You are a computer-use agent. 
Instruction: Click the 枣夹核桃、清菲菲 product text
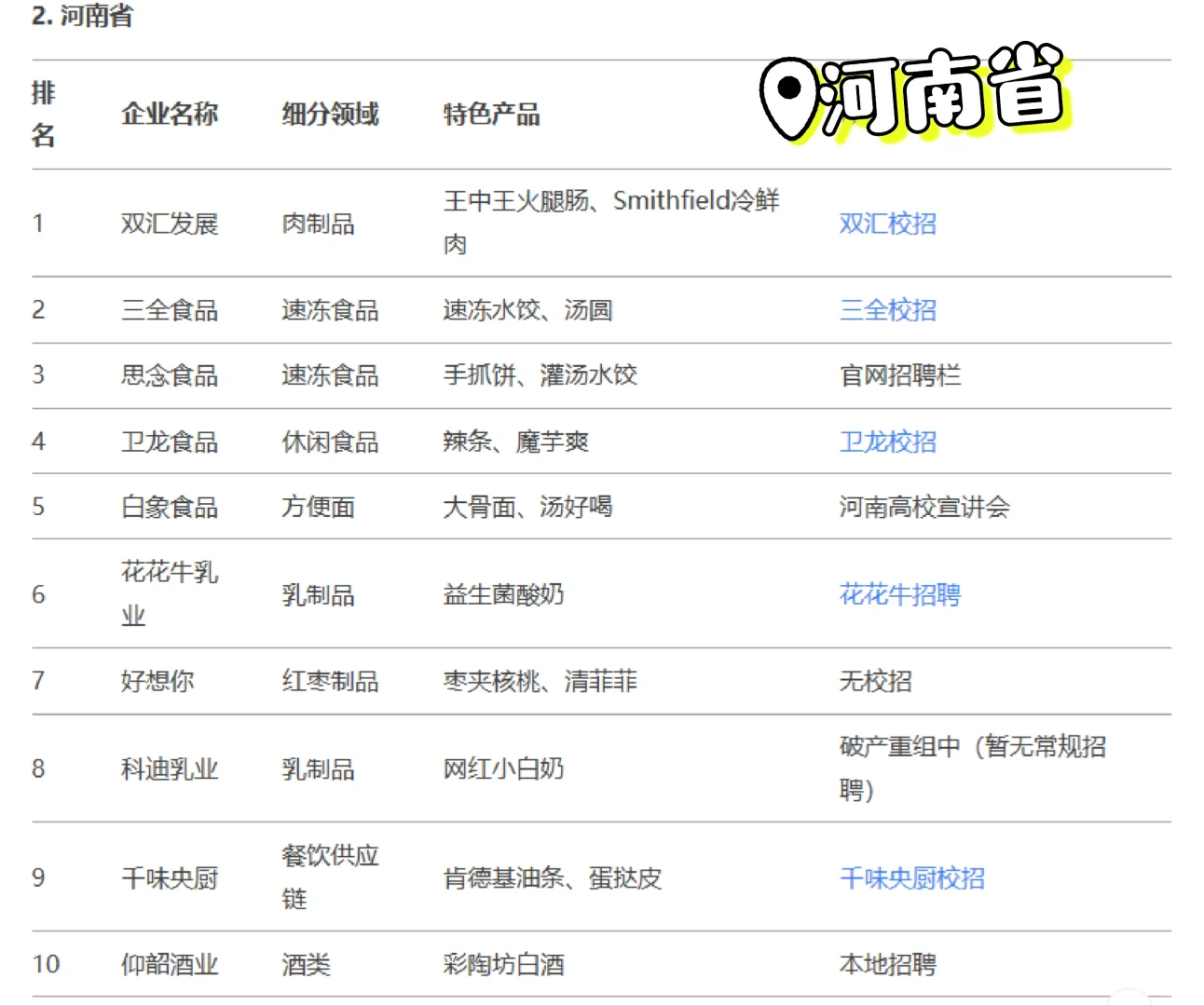[x=540, y=681]
